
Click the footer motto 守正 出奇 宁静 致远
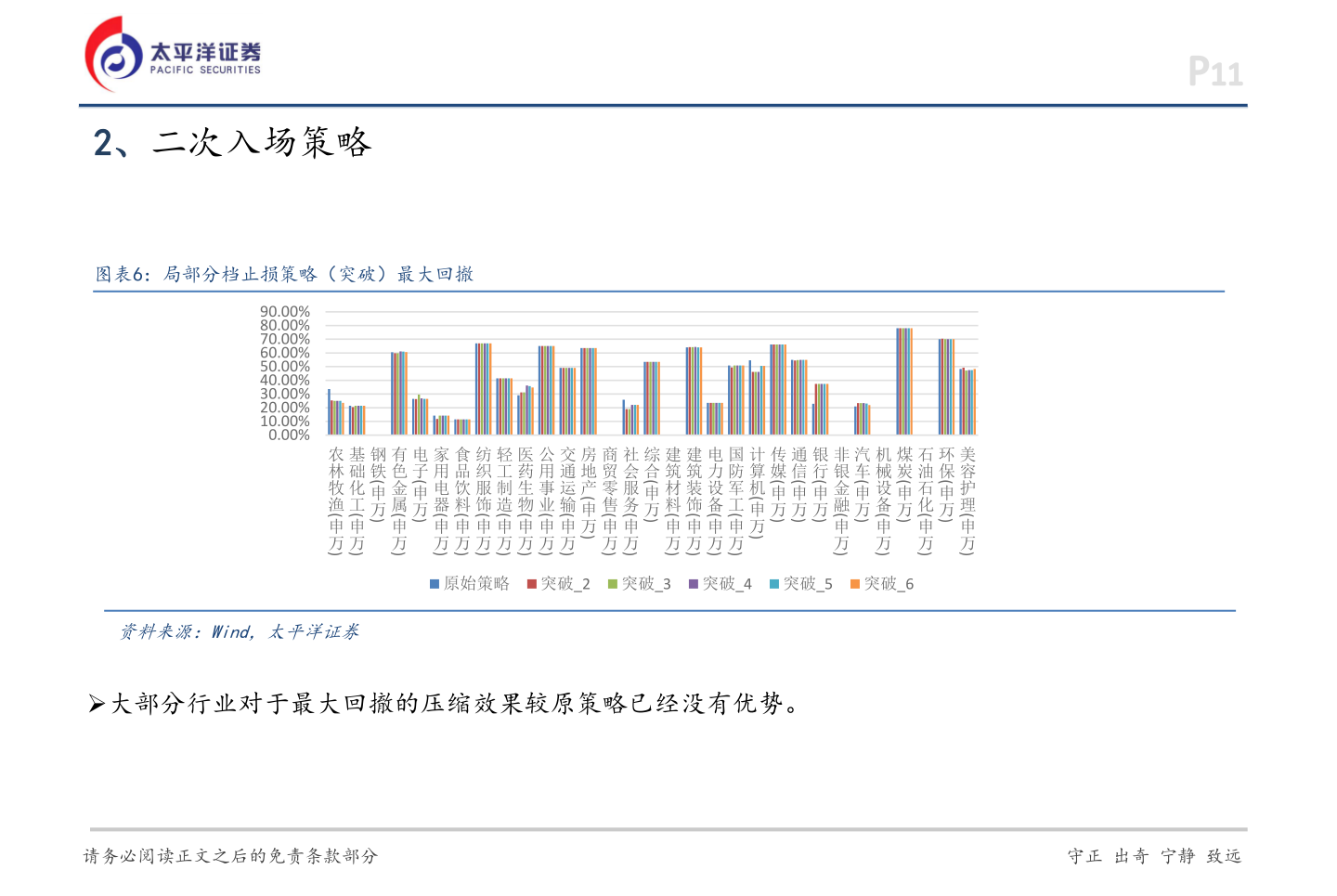tap(1154, 856)
